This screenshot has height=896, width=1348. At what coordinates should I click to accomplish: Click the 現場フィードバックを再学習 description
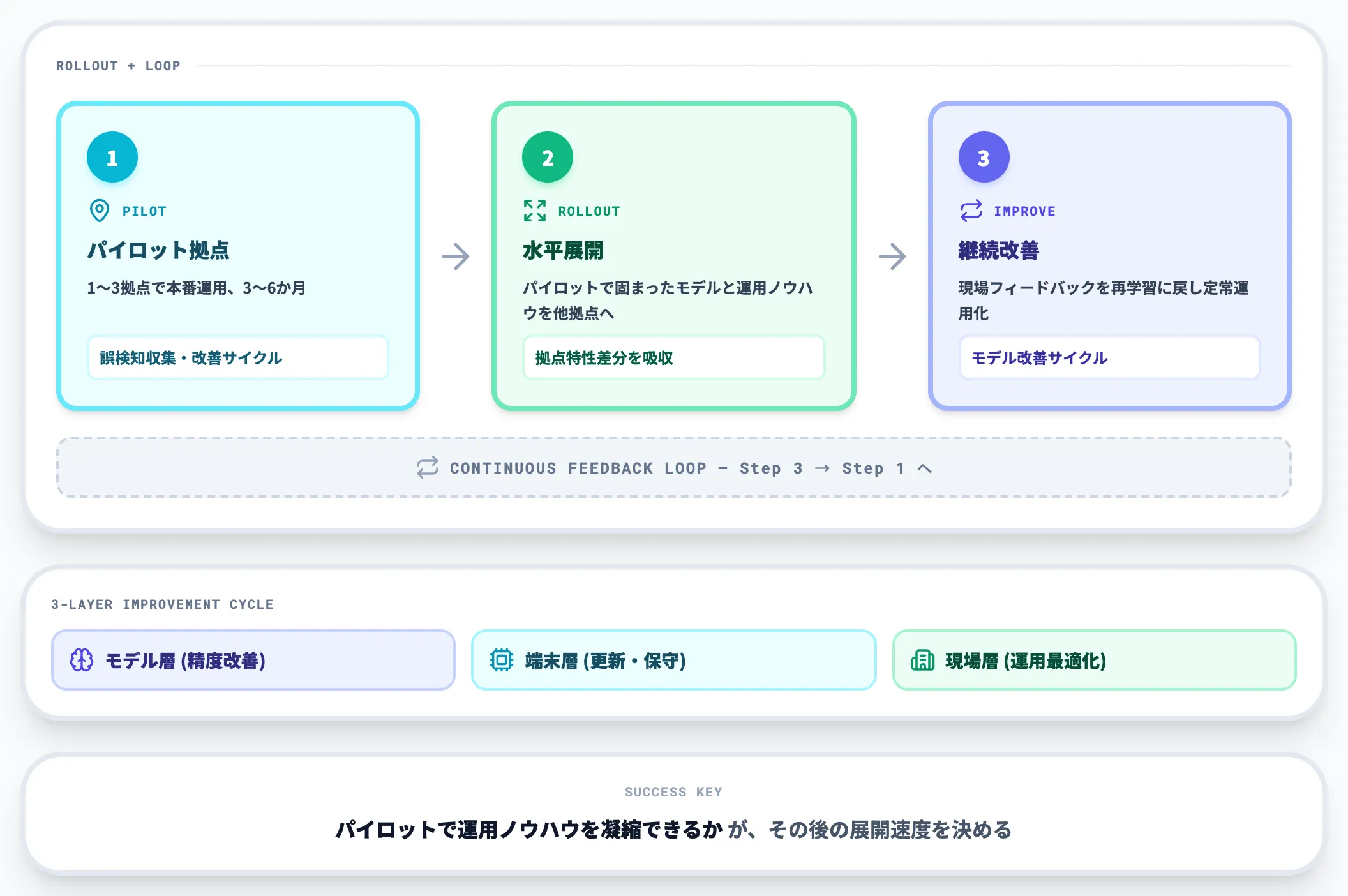(1104, 301)
